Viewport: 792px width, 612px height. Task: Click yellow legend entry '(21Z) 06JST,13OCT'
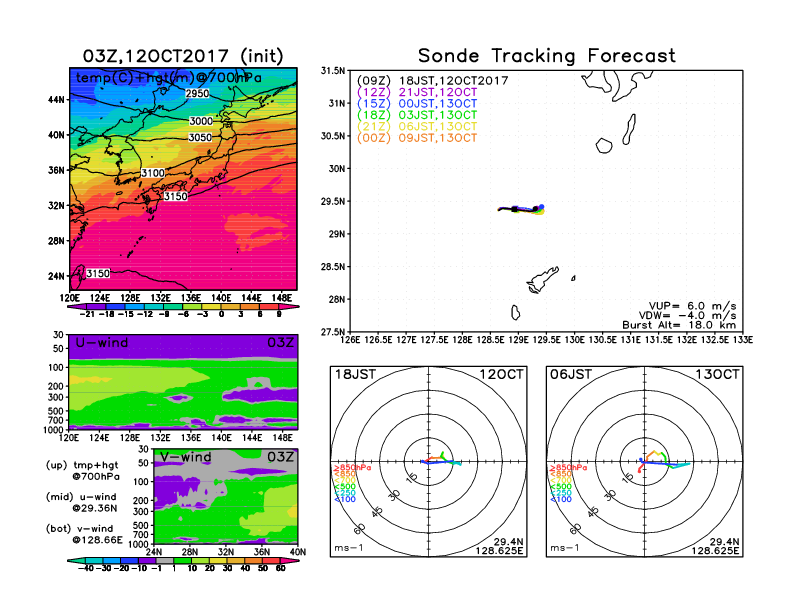[417, 127]
